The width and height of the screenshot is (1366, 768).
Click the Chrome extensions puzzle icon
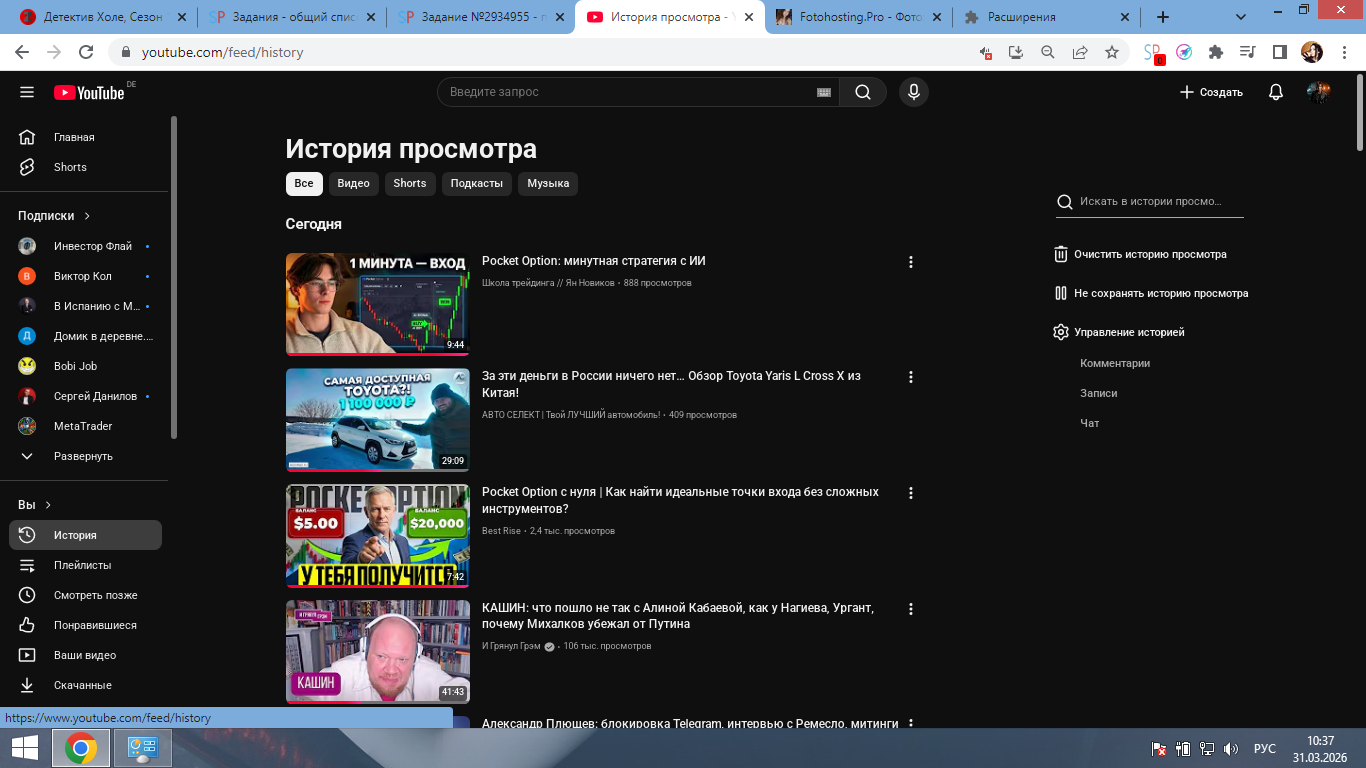1216,52
